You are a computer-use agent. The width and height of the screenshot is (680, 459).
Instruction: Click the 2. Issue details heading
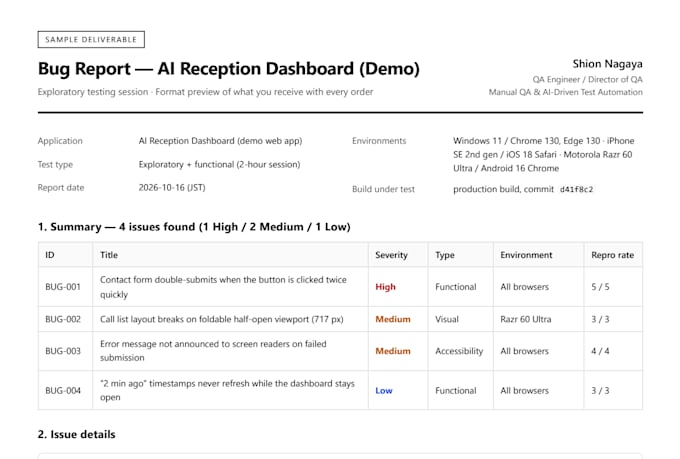76,434
